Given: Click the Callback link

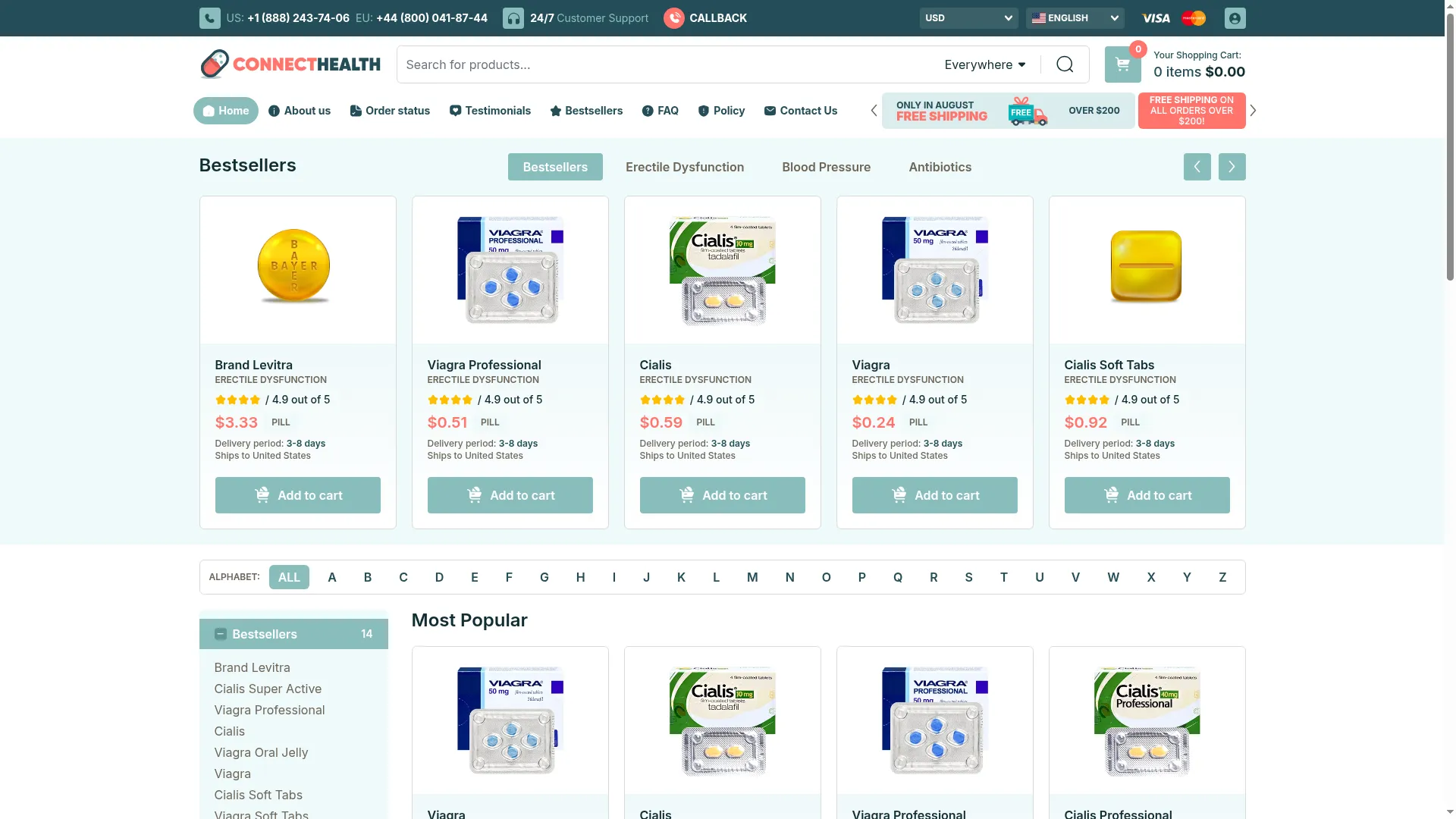Looking at the screenshot, I should 718,18.
